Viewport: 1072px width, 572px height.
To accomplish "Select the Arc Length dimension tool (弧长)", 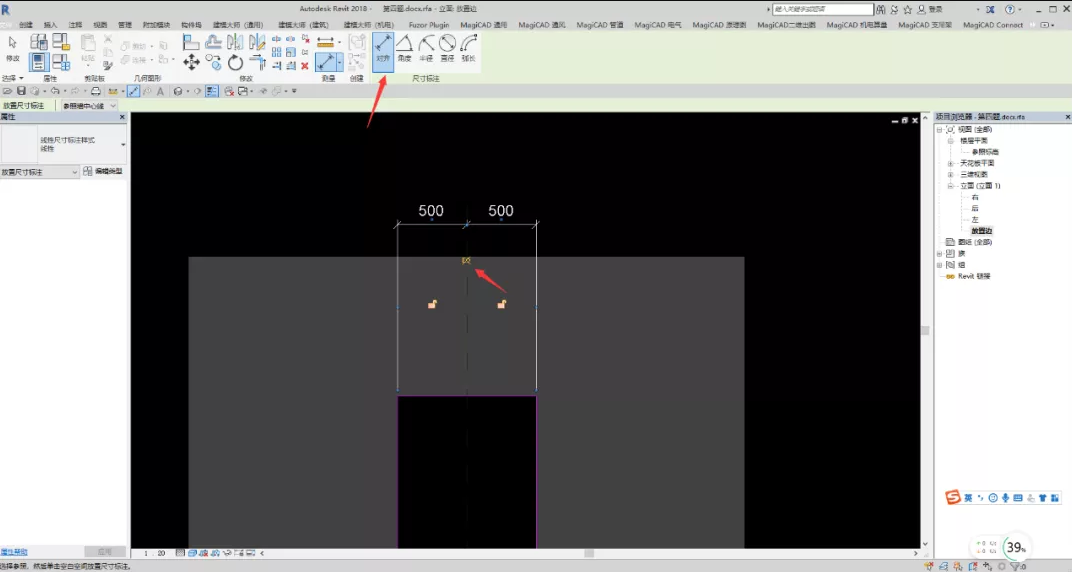I will (x=468, y=49).
